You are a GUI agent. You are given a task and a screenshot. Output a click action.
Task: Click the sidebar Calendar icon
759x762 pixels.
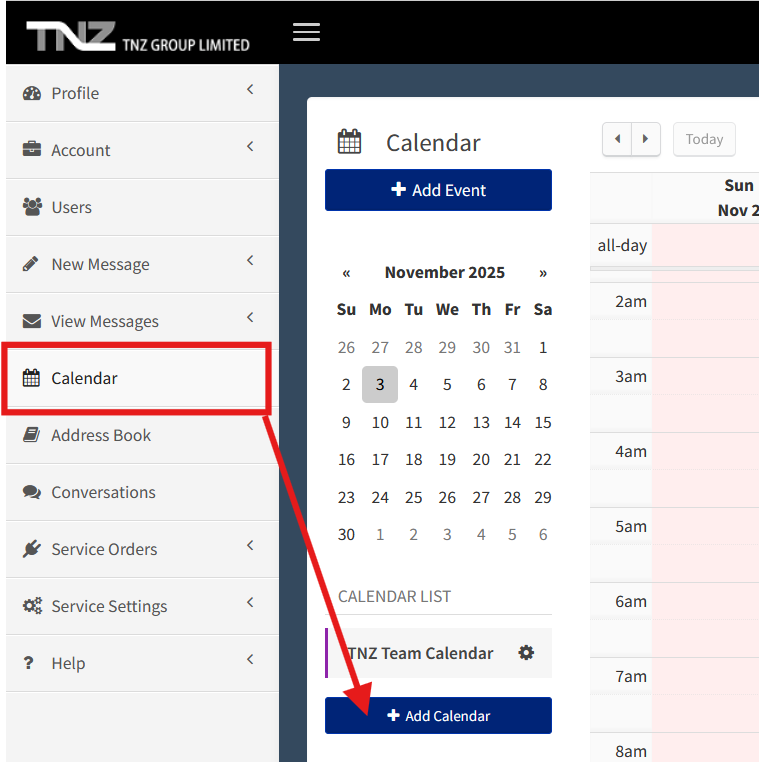[x=32, y=378]
